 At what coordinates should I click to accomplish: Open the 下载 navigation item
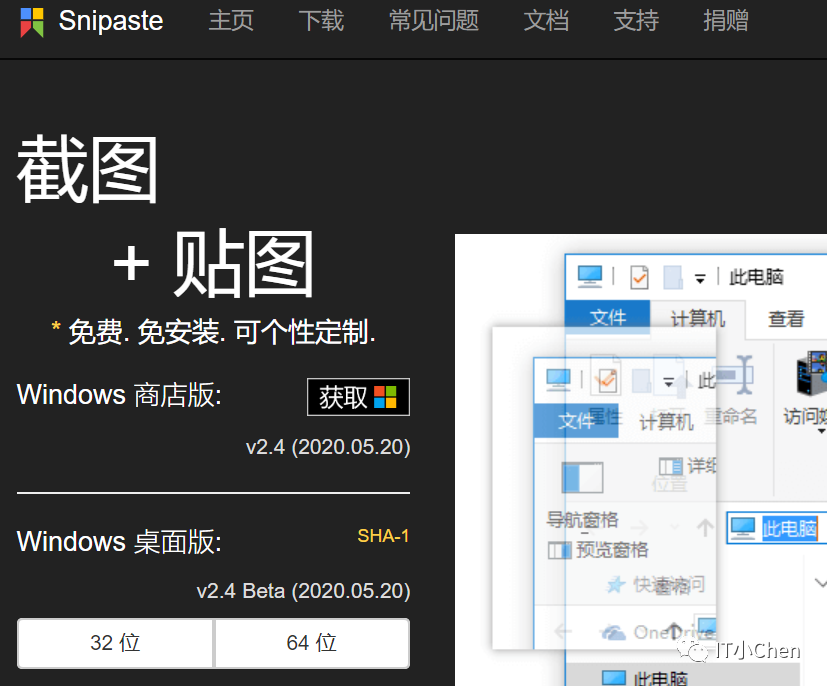[321, 21]
